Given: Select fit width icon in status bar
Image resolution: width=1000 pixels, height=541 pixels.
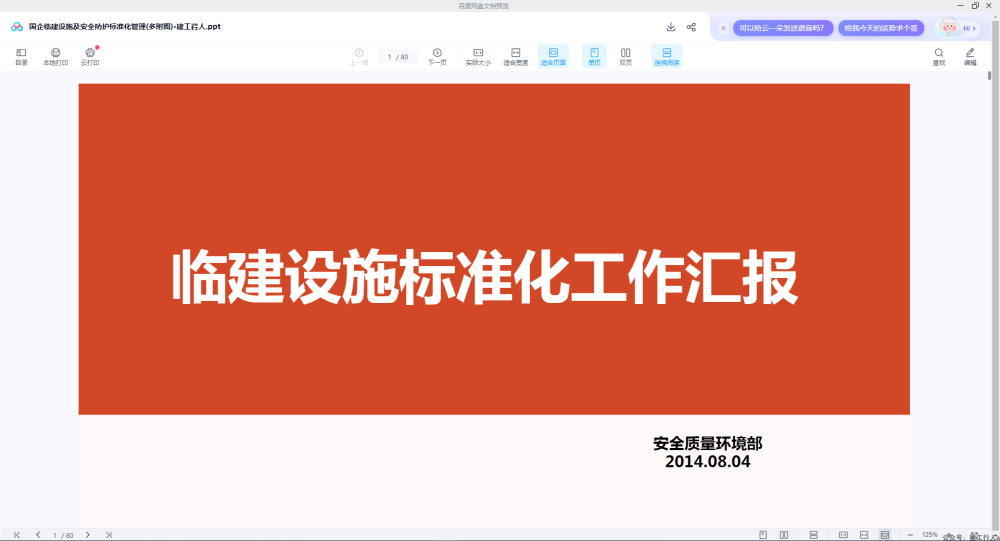Looking at the screenshot, I should [864, 535].
